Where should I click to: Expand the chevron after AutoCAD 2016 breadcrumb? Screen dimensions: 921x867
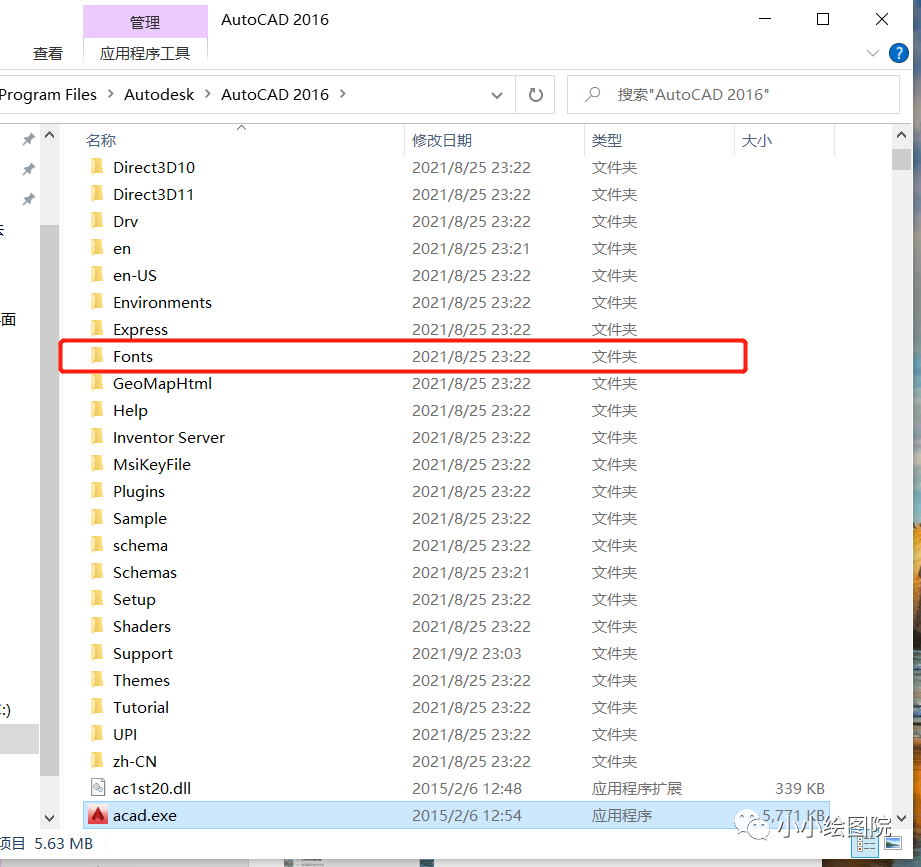coord(342,94)
